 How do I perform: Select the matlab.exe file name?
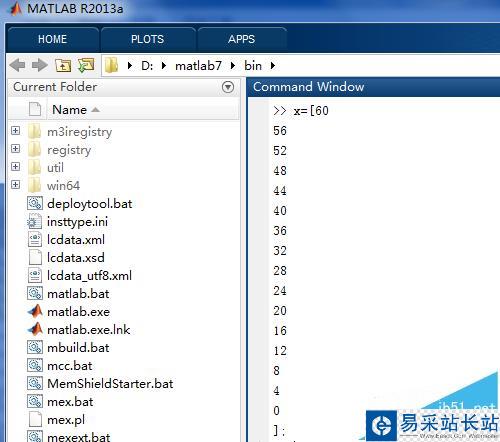(x=78, y=312)
